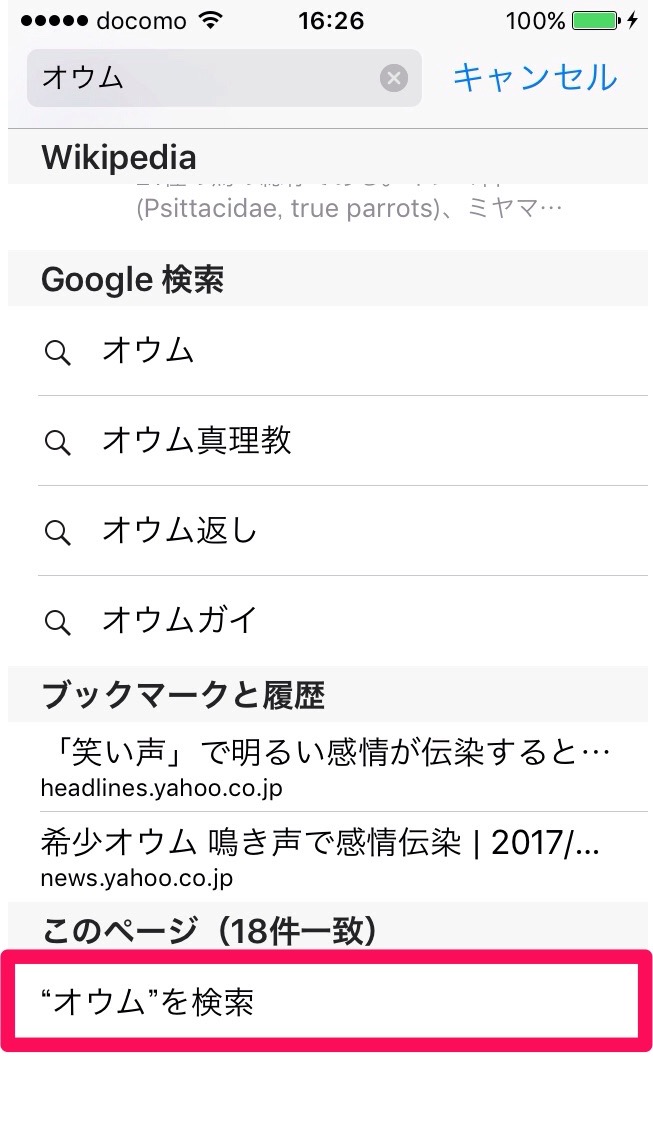The image size is (653, 1136).
Task: Tap the docomo signal strength dots
Action: [50, 21]
